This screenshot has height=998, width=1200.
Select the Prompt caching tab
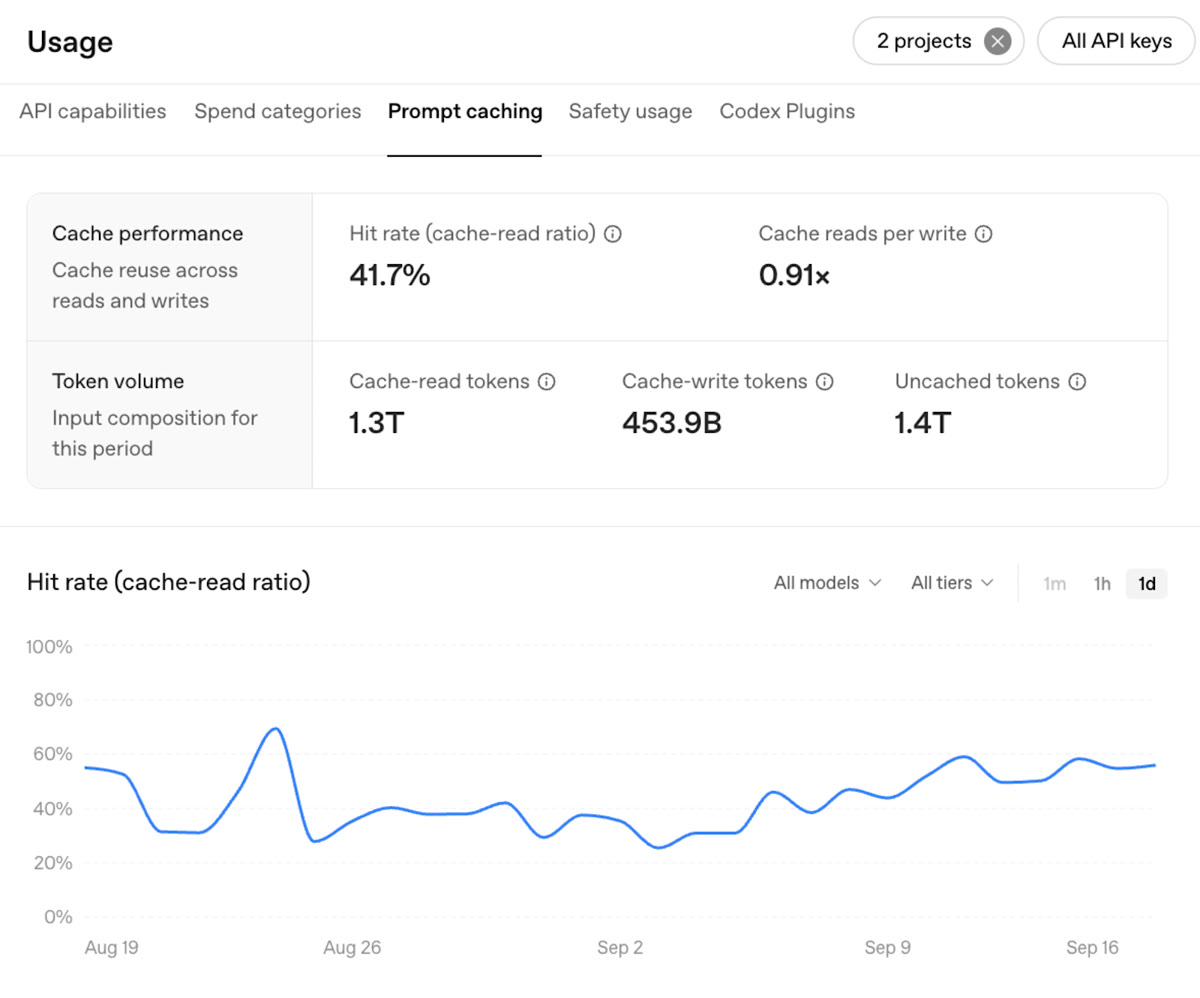(465, 111)
